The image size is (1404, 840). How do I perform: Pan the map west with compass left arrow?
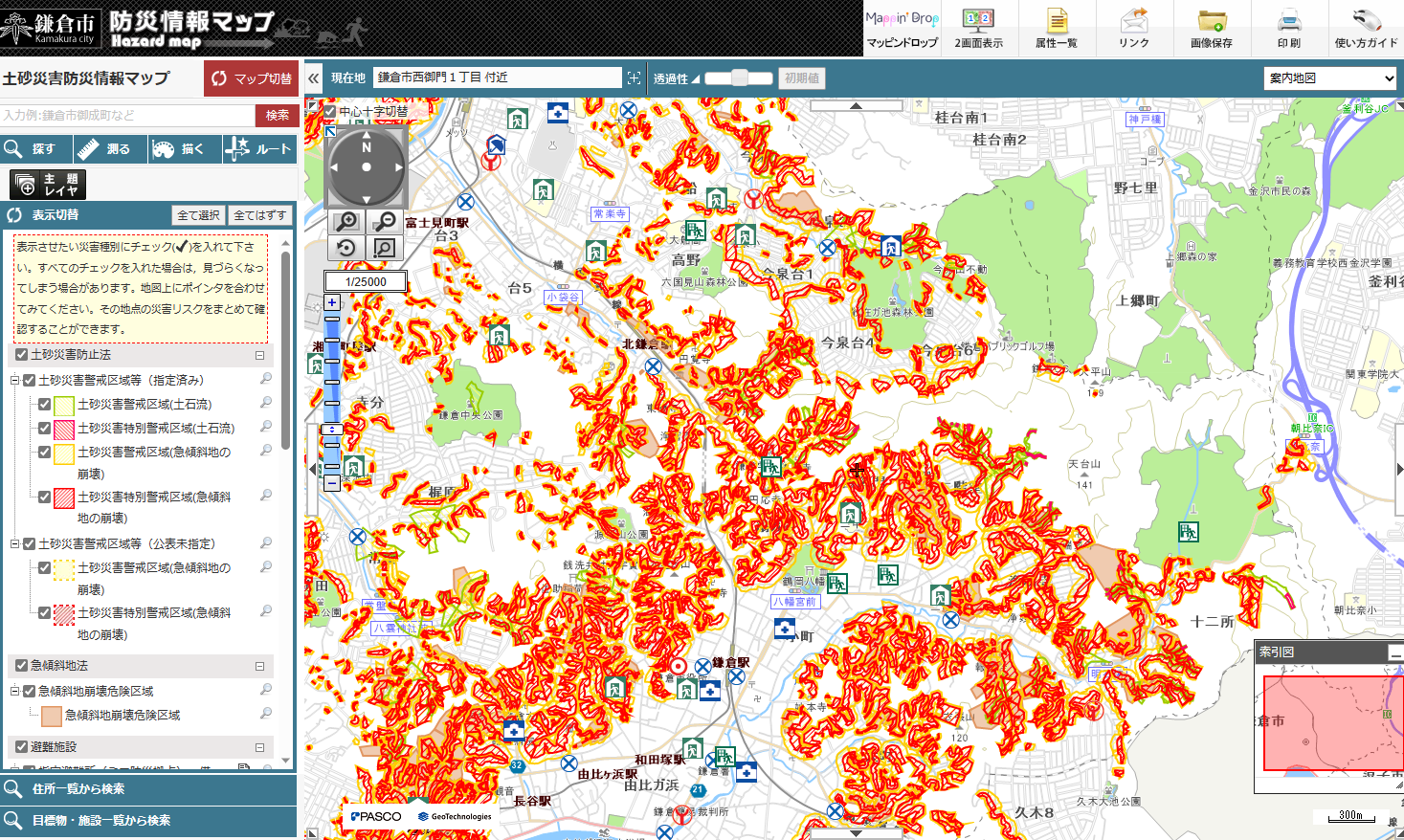334,167
